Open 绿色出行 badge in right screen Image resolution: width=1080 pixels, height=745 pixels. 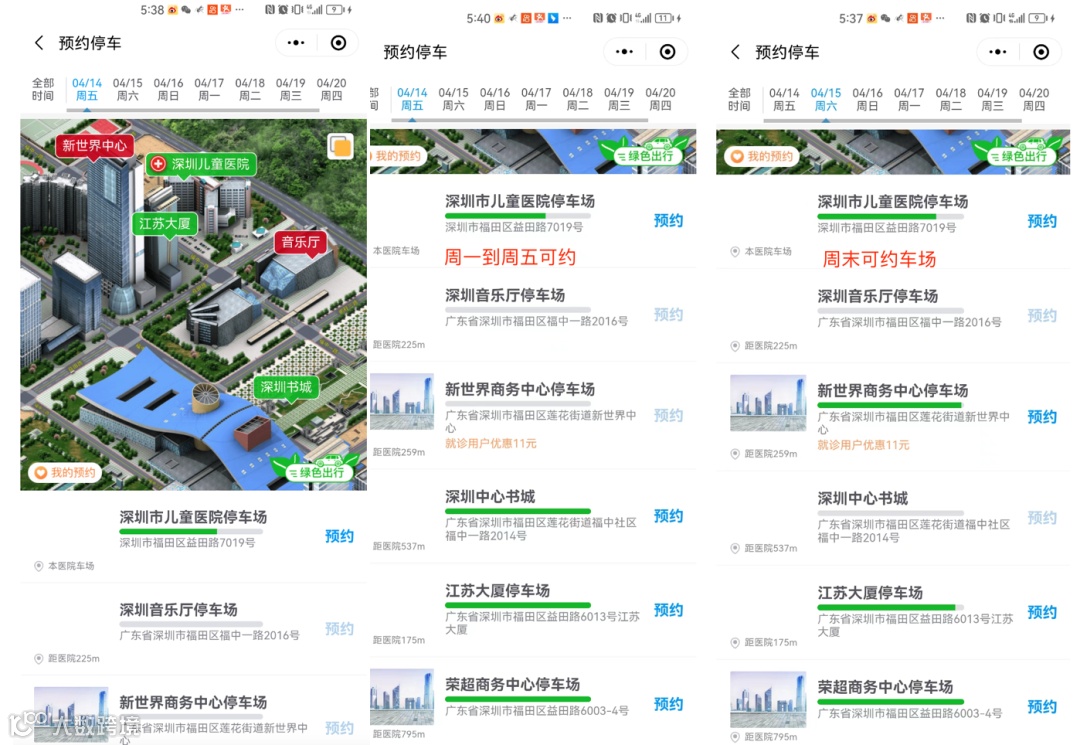click(1018, 153)
